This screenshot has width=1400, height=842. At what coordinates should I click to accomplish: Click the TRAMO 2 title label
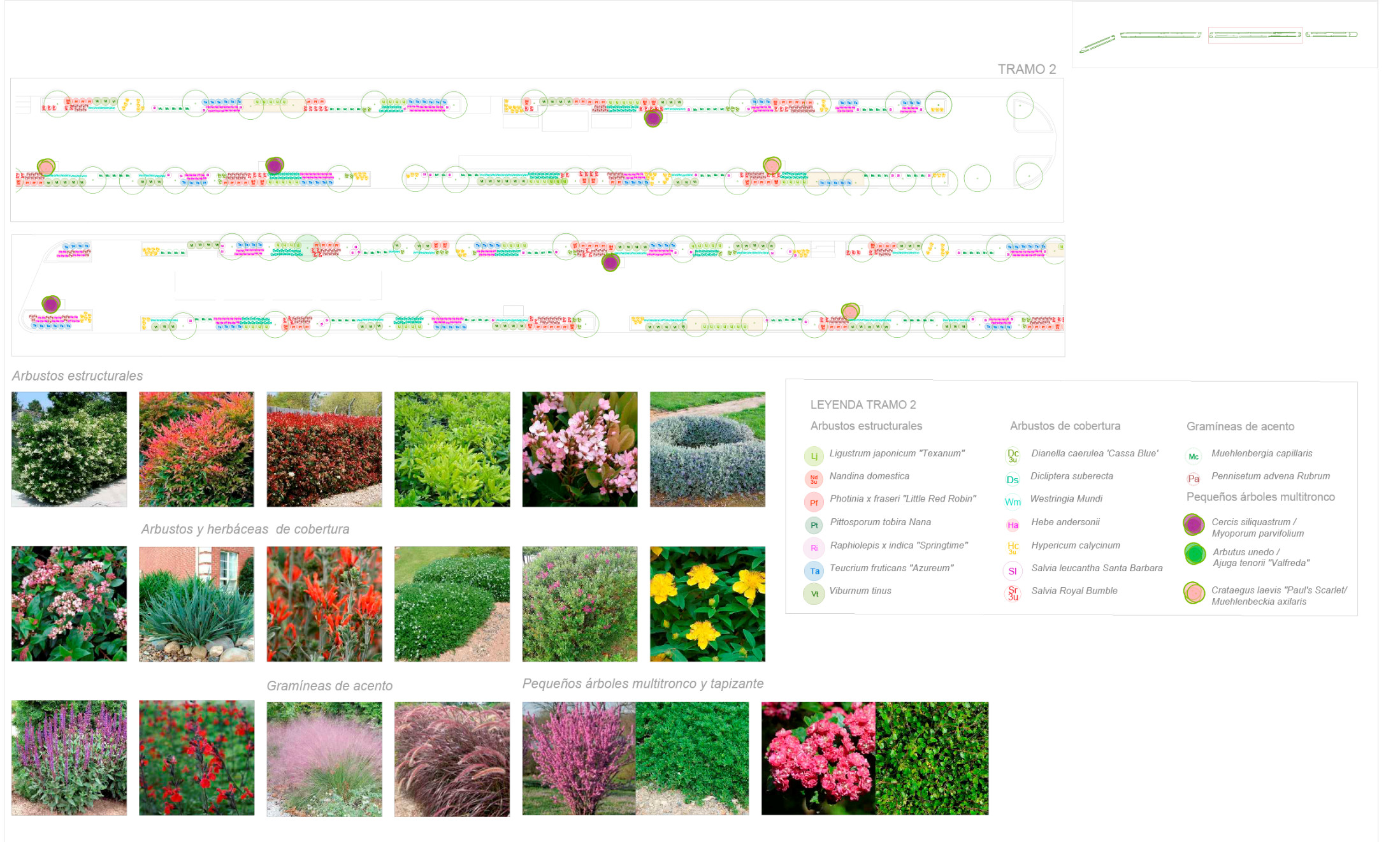tap(1026, 69)
